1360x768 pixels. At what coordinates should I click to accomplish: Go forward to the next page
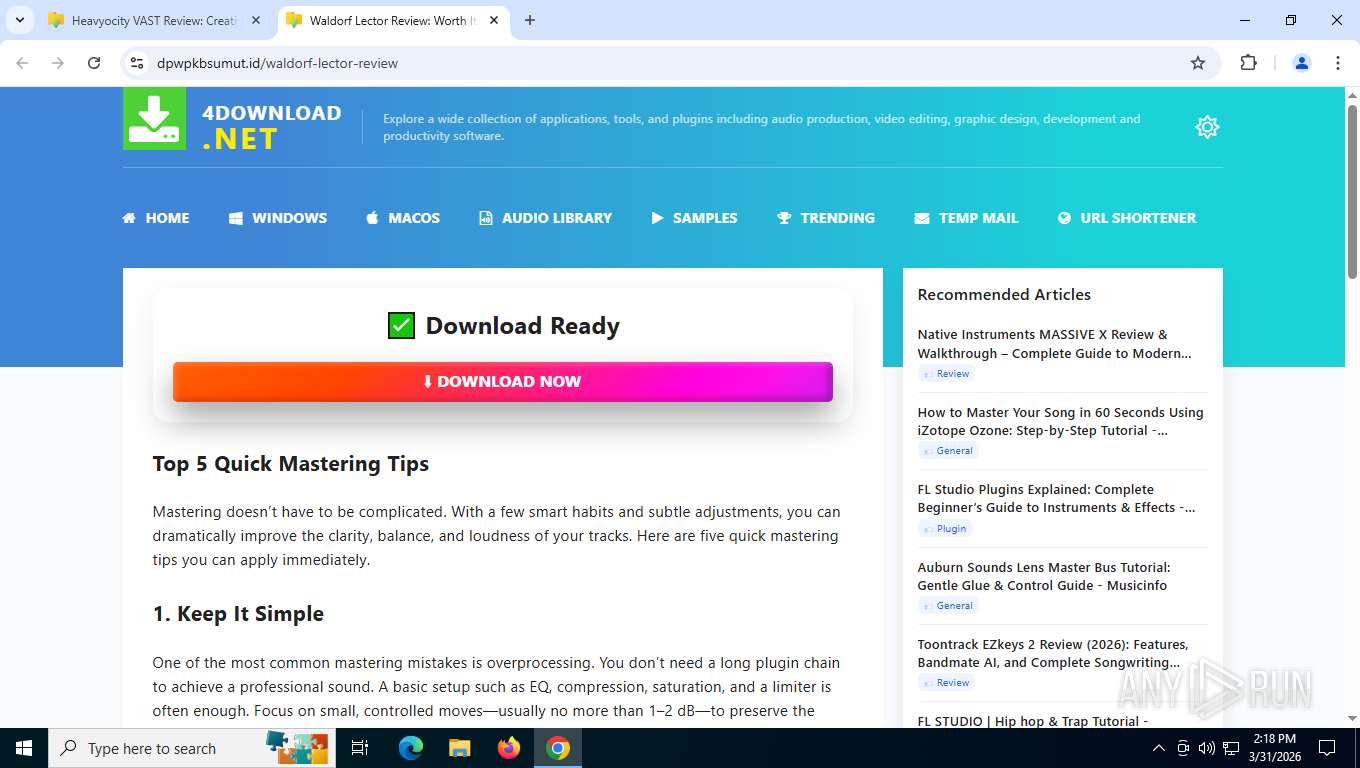[58, 63]
